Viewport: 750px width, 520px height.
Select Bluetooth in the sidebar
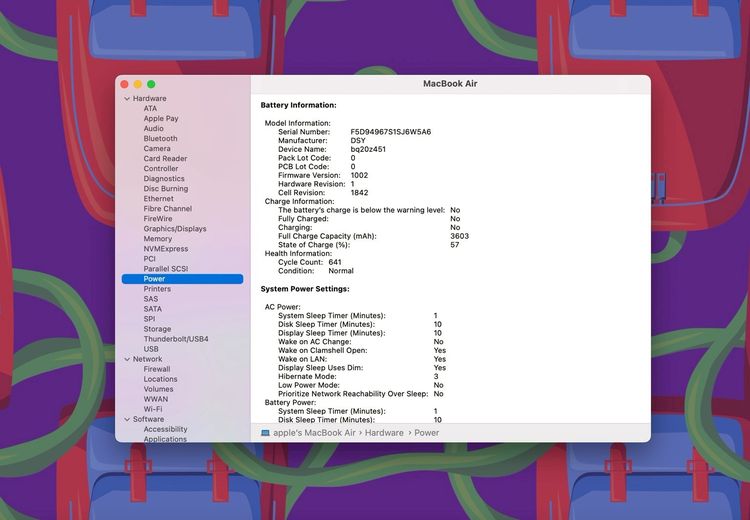pos(160,139)
